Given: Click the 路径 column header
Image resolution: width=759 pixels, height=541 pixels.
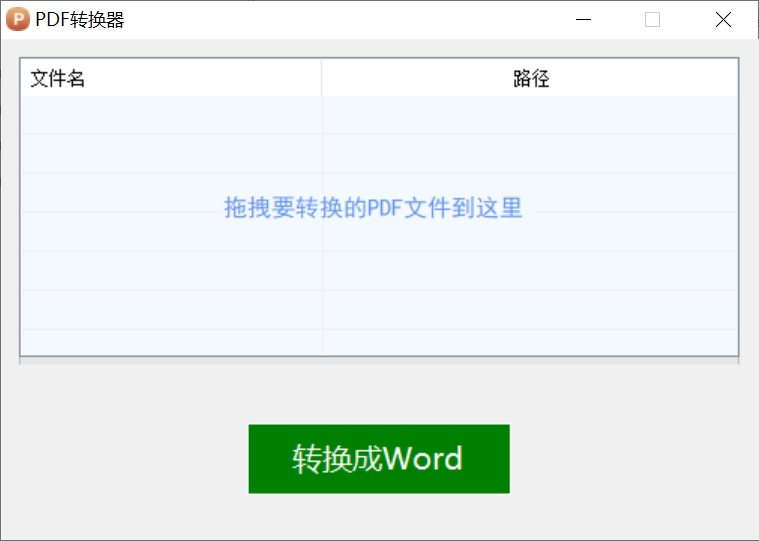Looking at the screenshot, I should tap(530, 78).
